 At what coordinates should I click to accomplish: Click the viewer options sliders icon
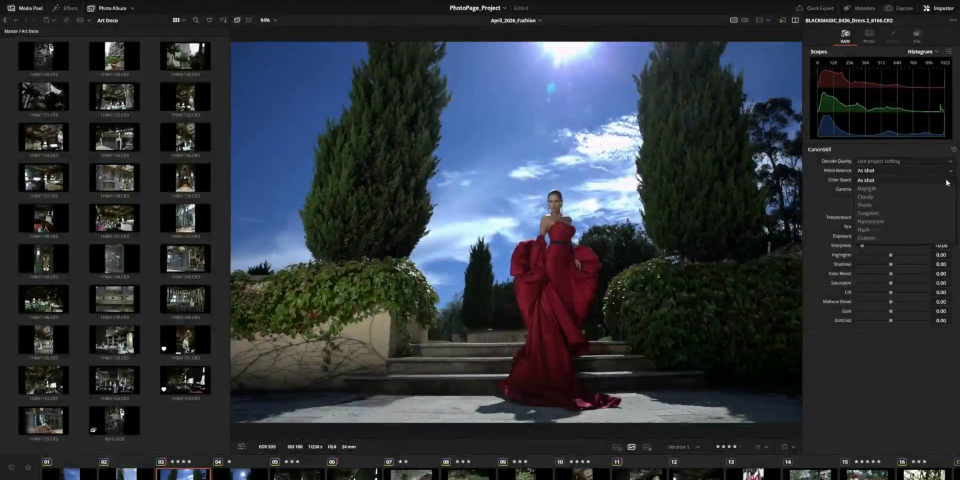tap(241, 447)
